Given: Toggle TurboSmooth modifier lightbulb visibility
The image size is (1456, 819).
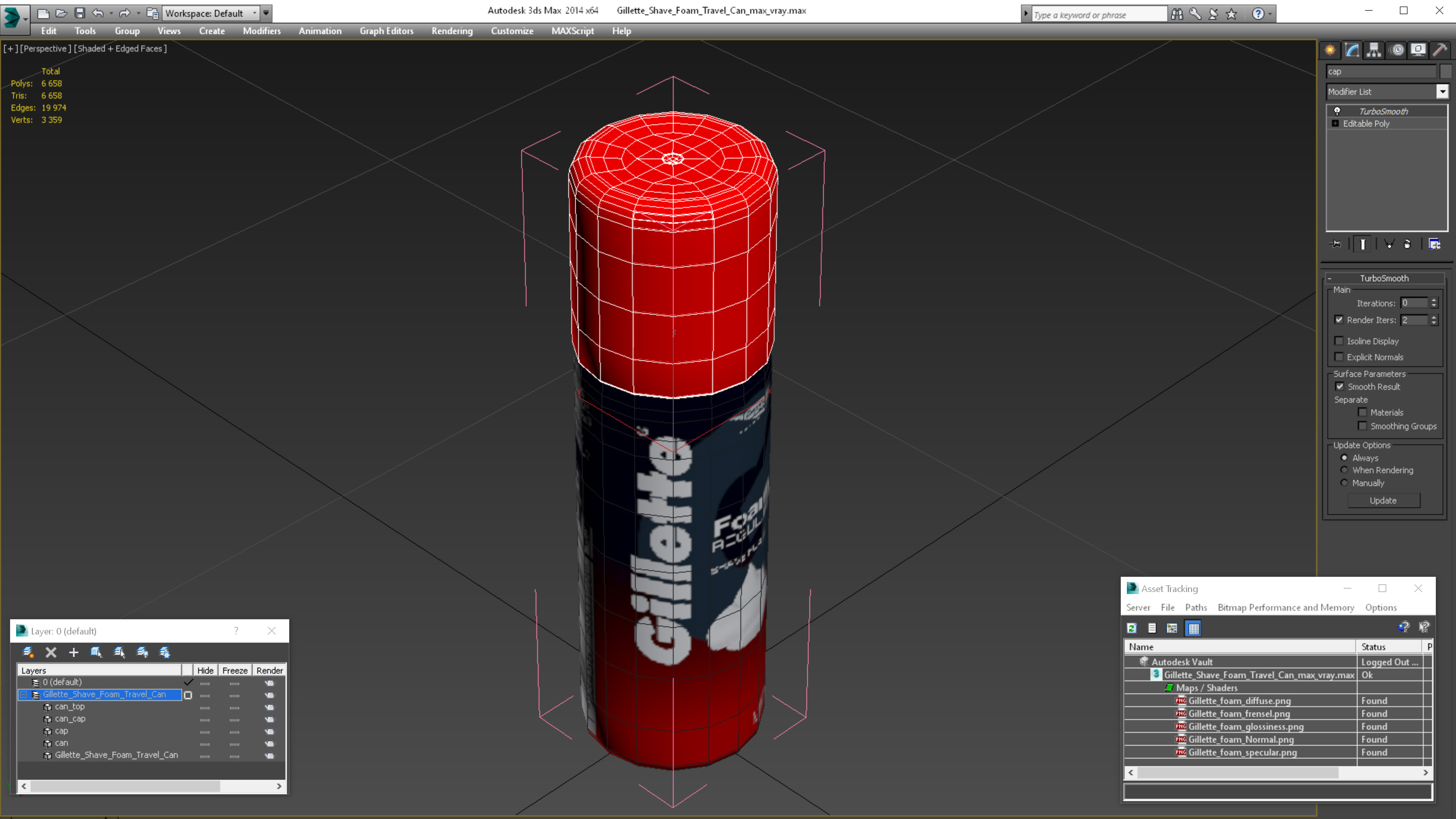Looking at the screenshot, I should (1337, 111).
